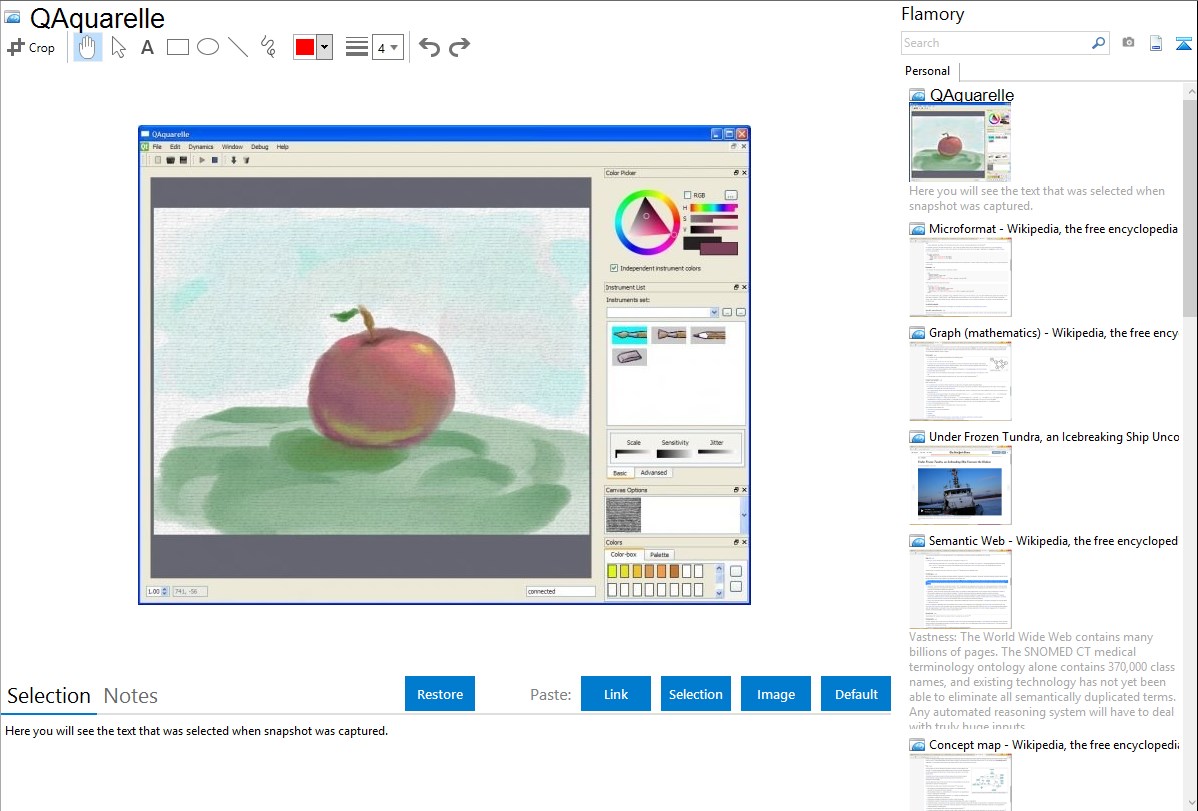Select the QAquarelle apple painting thumbnail
The image size is (1198, 811).
960,144
